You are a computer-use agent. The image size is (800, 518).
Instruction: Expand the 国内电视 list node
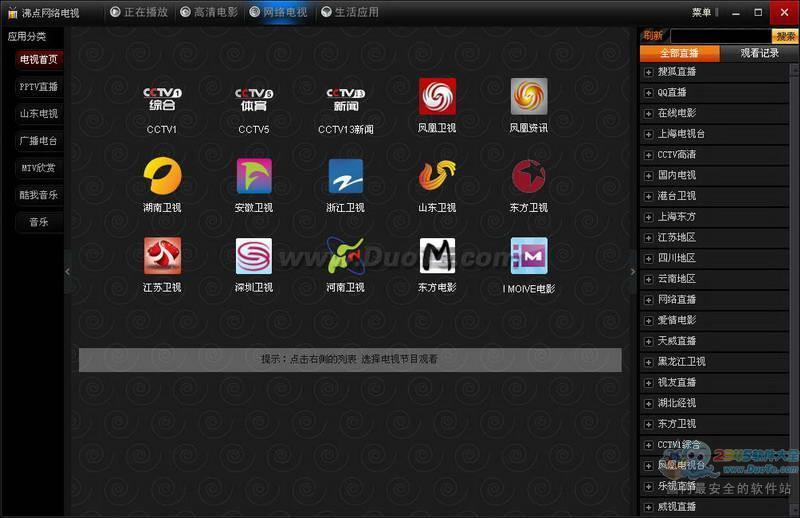click(x=648, y=176)
